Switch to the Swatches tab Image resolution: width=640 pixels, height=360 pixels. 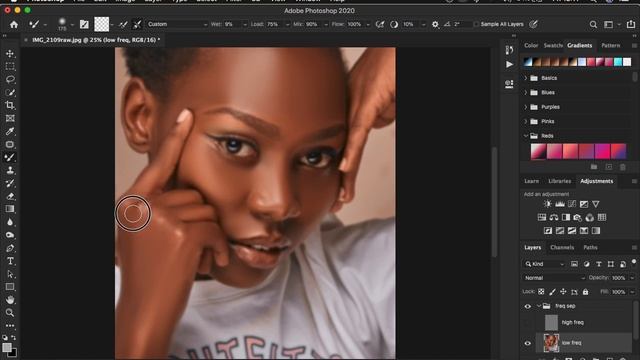click(x=553, y=46)
